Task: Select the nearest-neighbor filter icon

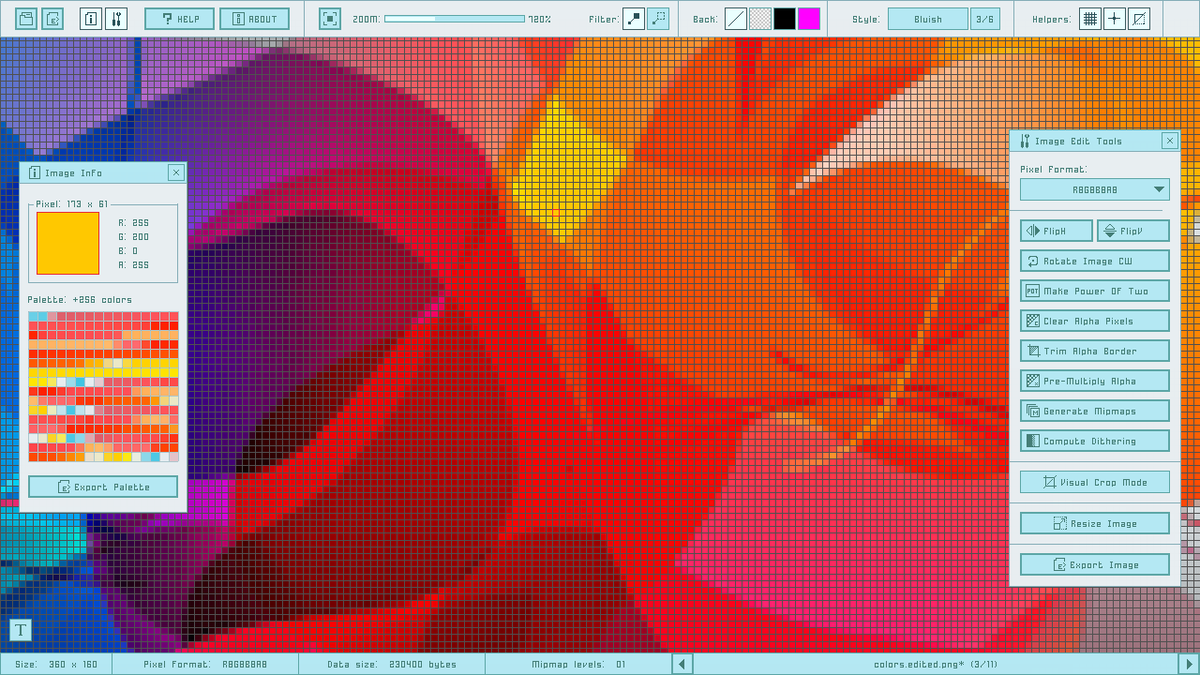Action: click(634, 18)
